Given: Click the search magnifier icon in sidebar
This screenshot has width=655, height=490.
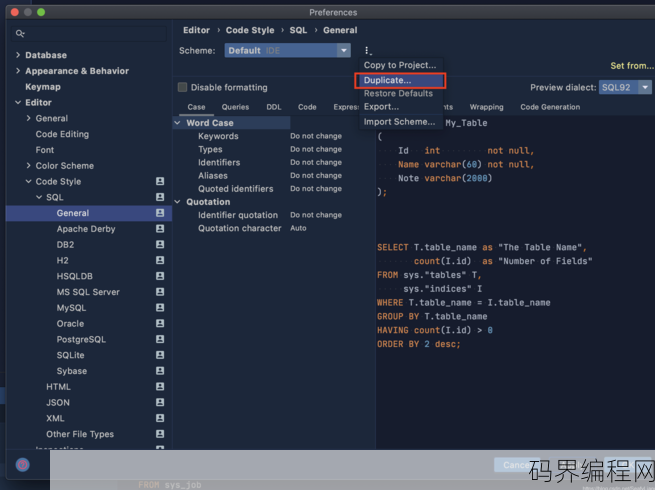Looking at the screenshot, I should (20, 33).
